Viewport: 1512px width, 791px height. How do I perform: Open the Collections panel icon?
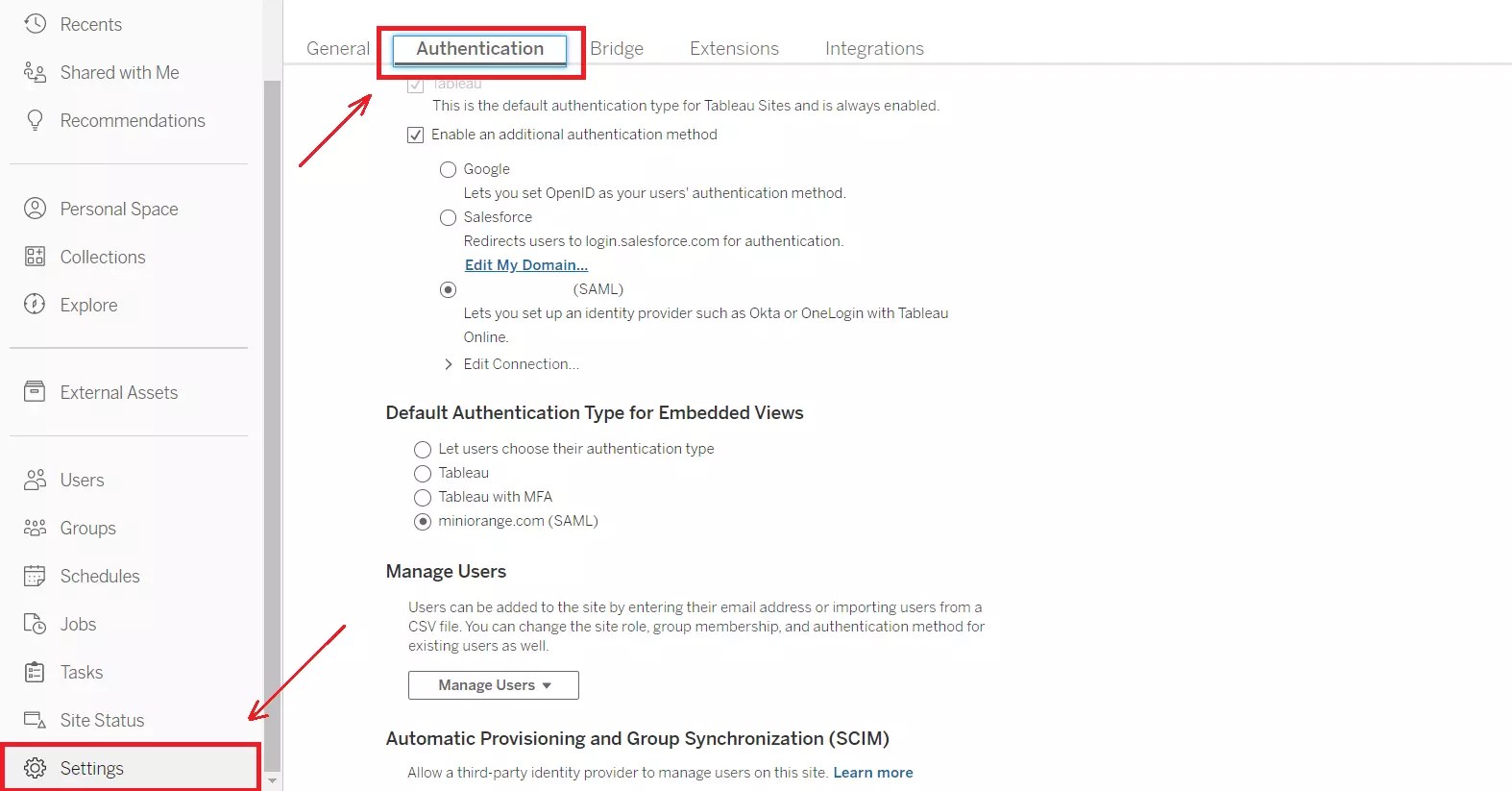[x=35, y=257]
